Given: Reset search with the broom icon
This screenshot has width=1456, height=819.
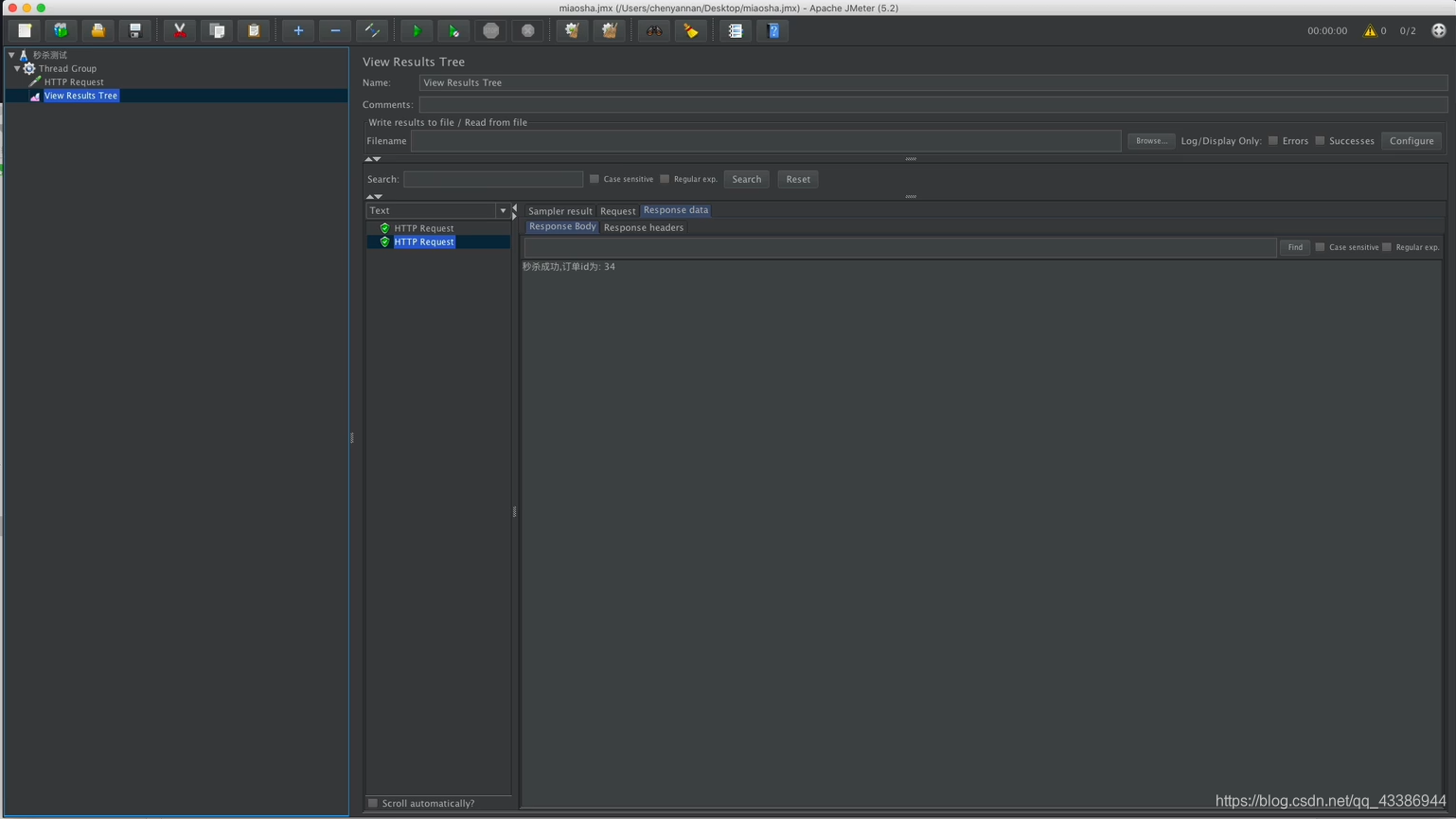Looking at the screenshot, I should pyautogui.click(x=691, y=30).
